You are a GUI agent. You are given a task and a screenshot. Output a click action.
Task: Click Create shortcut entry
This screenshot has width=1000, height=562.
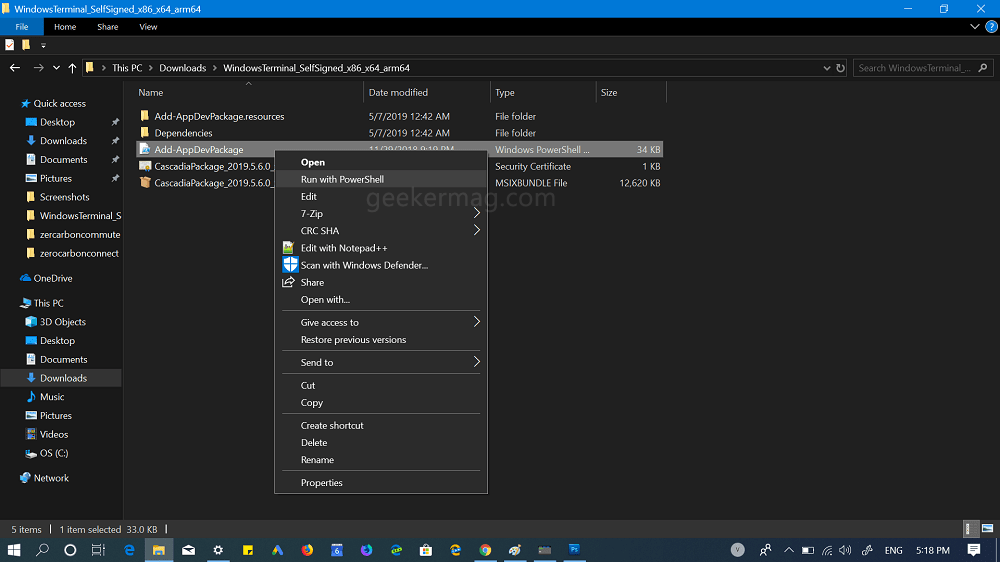click(380, 425)
